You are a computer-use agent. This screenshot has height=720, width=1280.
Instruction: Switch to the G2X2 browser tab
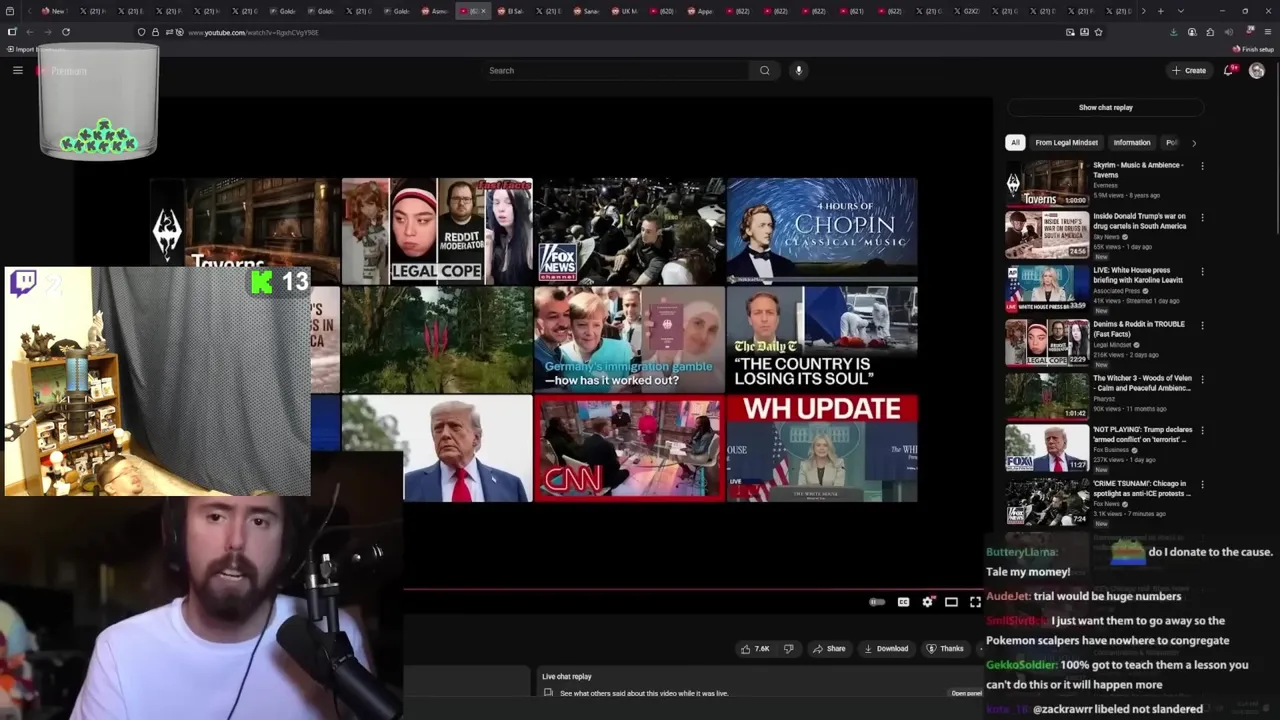[x=967, y=11]
